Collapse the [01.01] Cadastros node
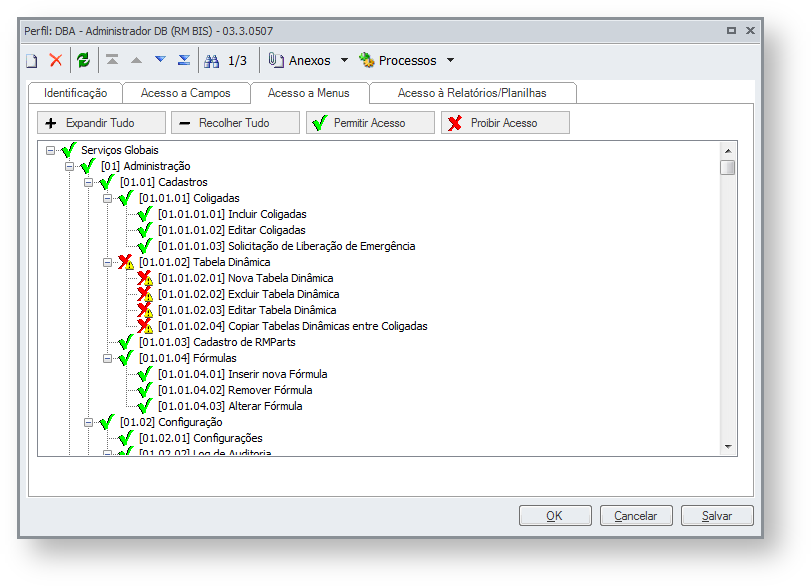 click(x=89, y=183)
